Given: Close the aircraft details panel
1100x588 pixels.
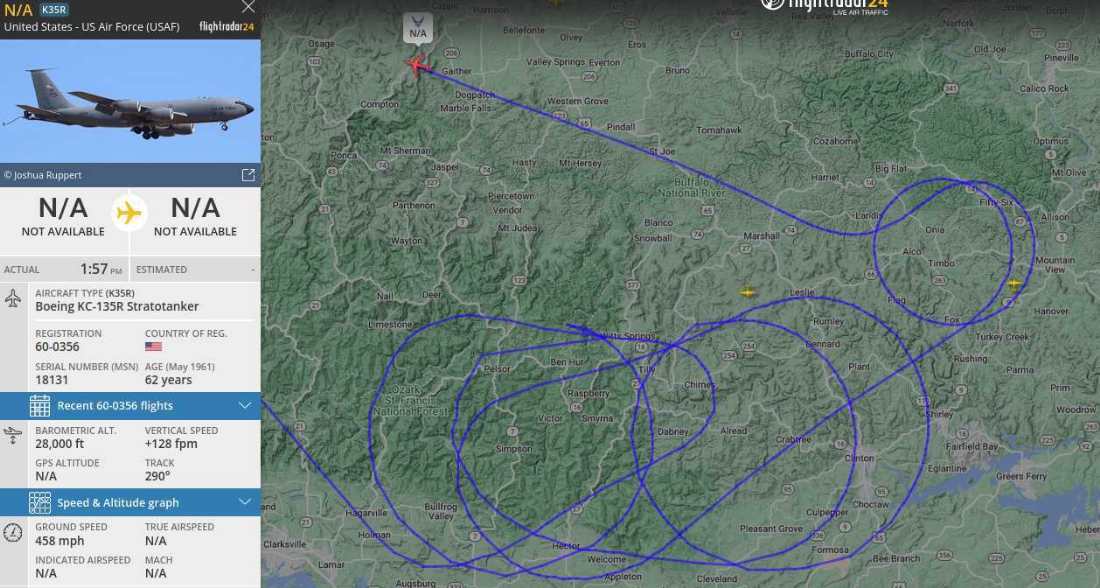Looking at the screenshot, I should click(x=248, y=7).
